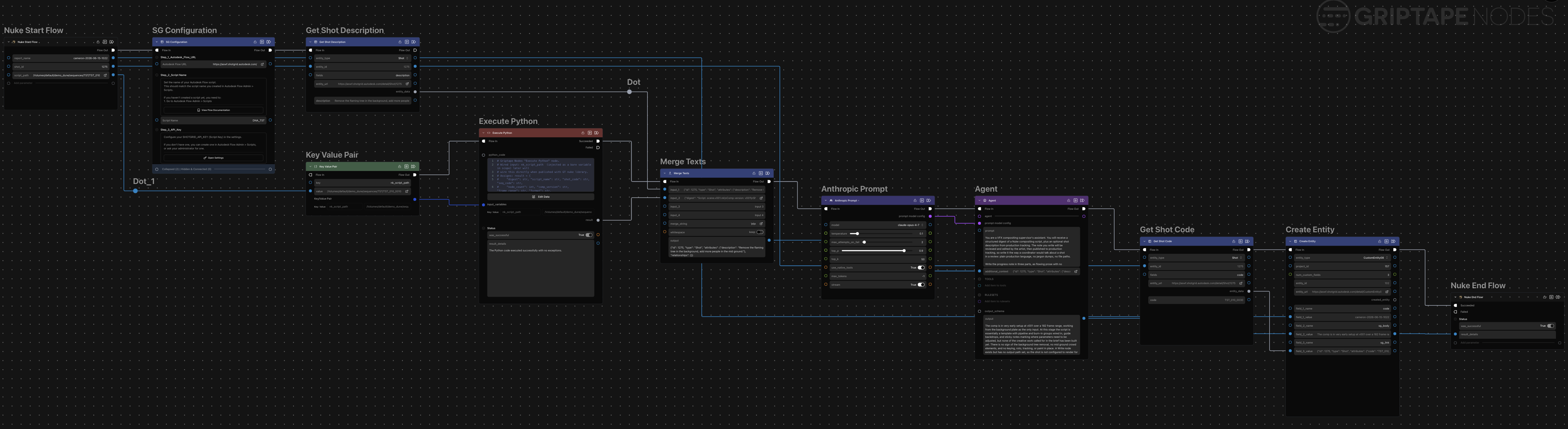Collapse the SG Configuration node
The image size is (1568, 429).
click(x=157, y=42)
